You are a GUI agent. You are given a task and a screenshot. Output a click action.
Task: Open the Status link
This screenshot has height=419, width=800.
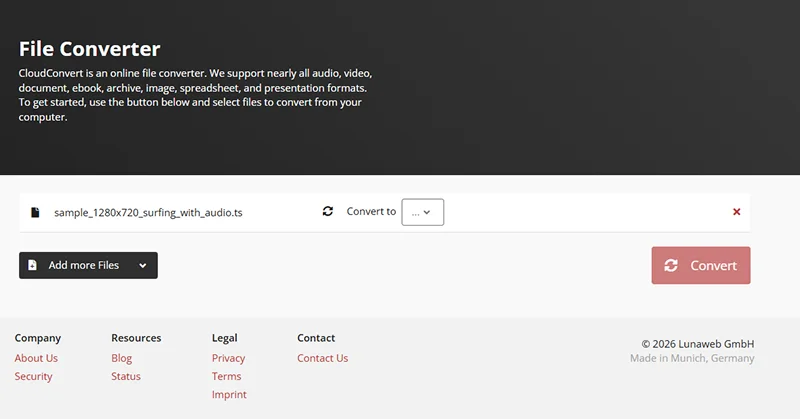[x=126, y=377]
